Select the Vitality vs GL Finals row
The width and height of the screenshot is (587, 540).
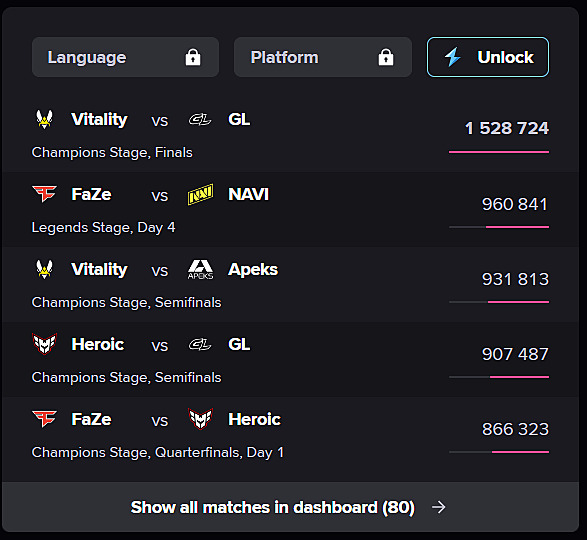(291, 135)
